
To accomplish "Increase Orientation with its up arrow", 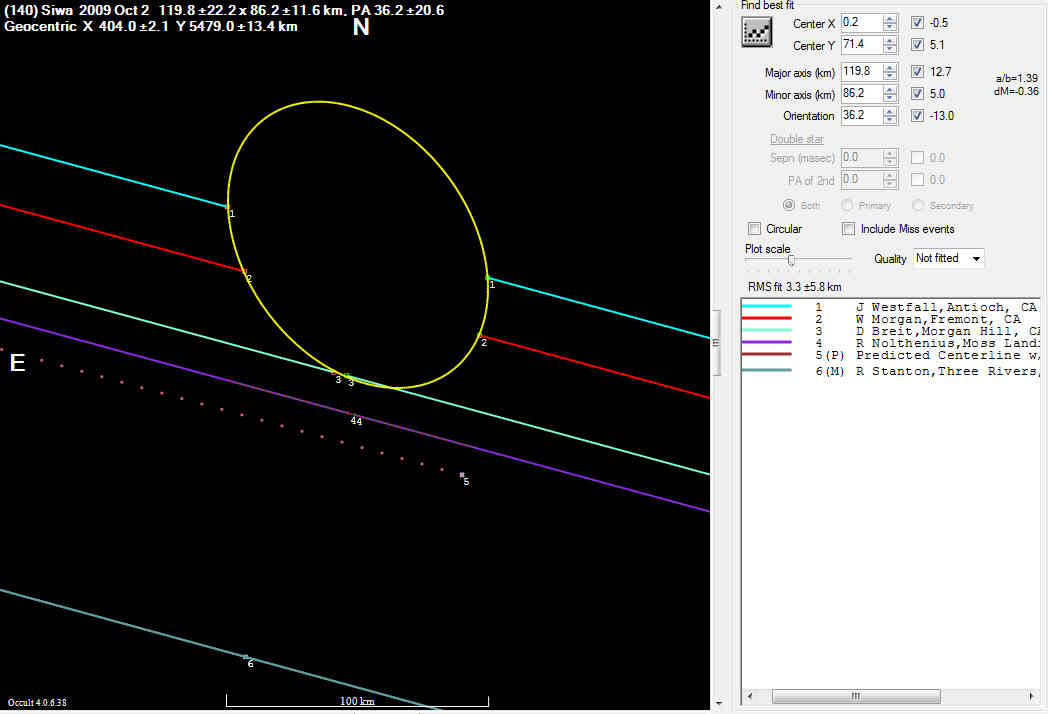I will pos(890,112).
